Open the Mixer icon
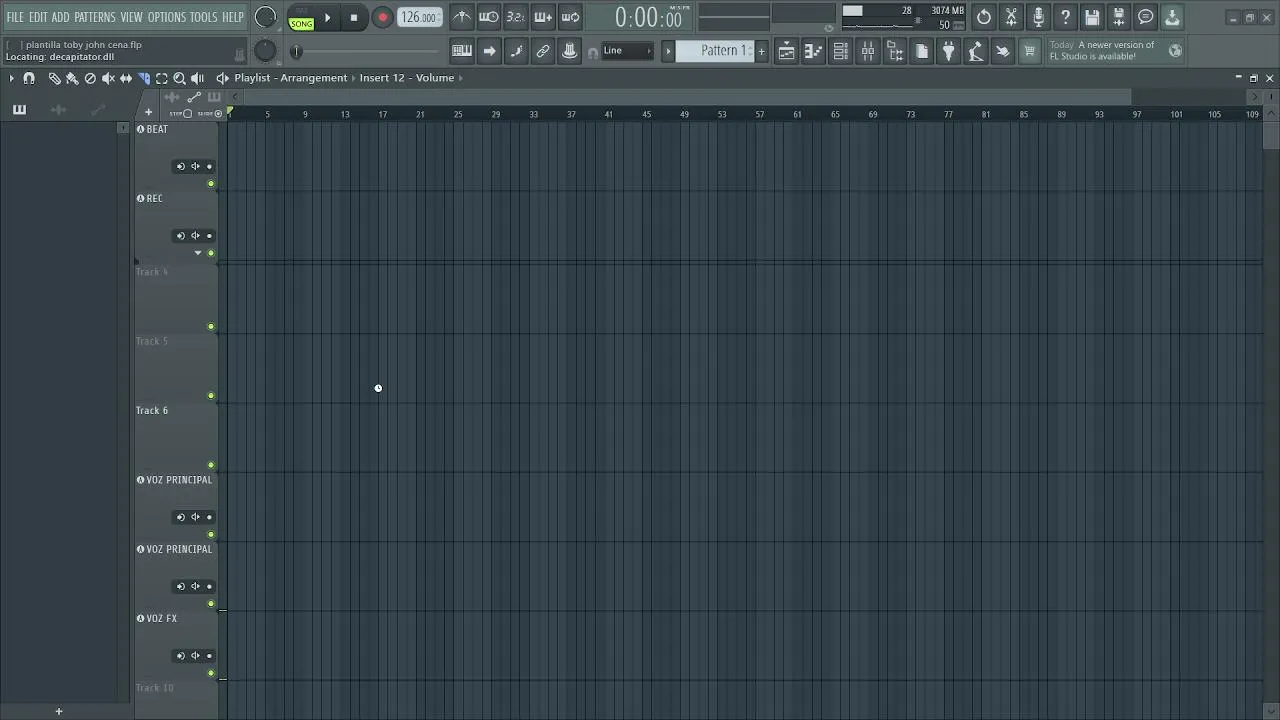 click(x=868, y=51)
